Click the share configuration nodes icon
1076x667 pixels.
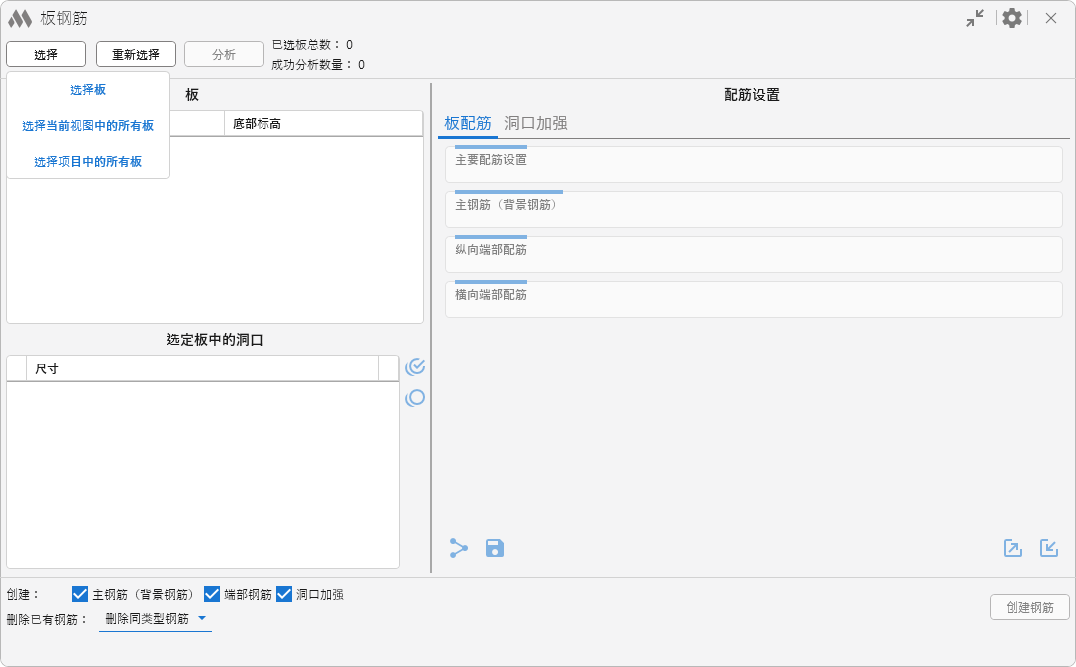coord(459,548)
